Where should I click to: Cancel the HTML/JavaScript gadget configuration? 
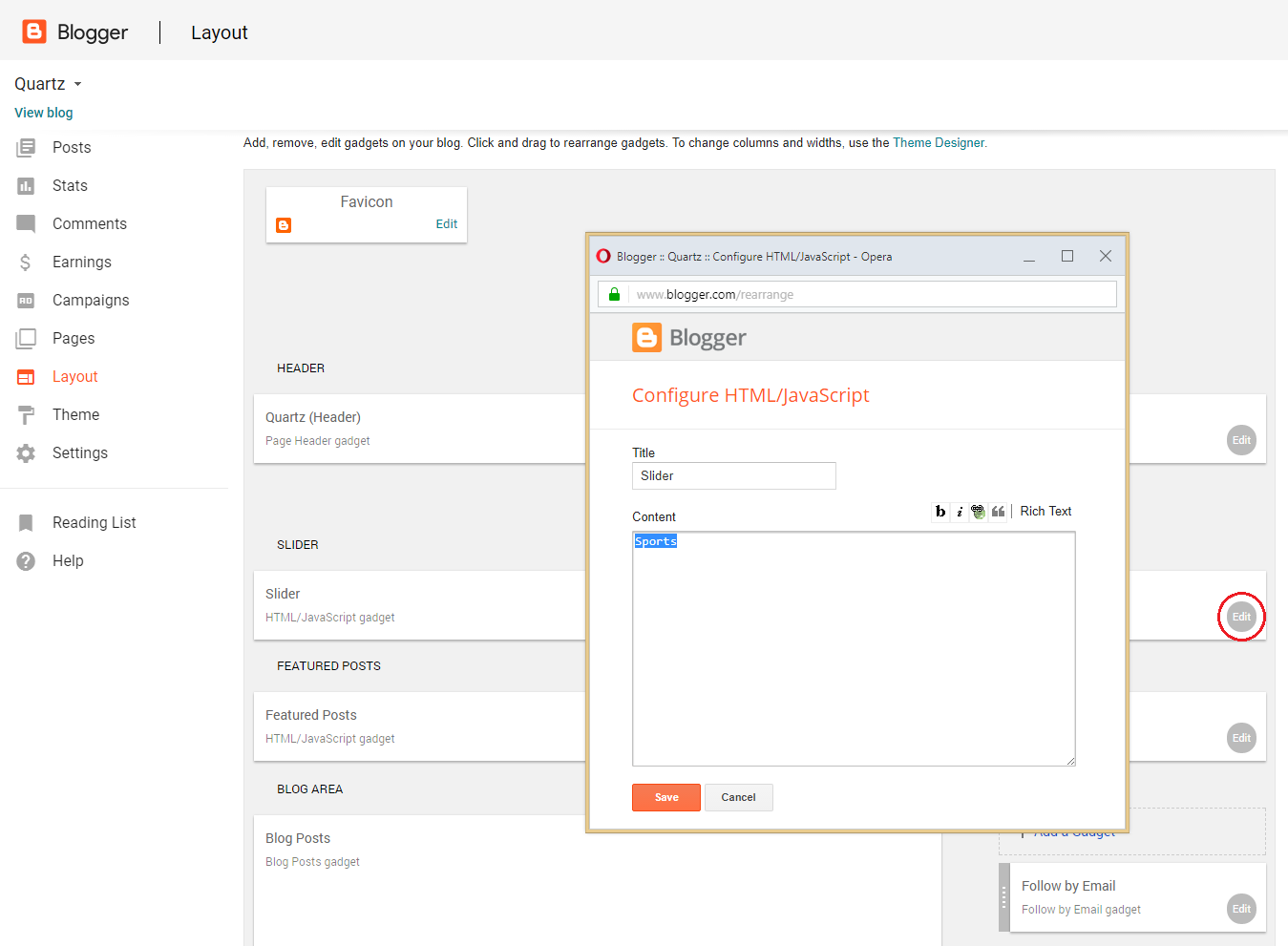[738, 797]
